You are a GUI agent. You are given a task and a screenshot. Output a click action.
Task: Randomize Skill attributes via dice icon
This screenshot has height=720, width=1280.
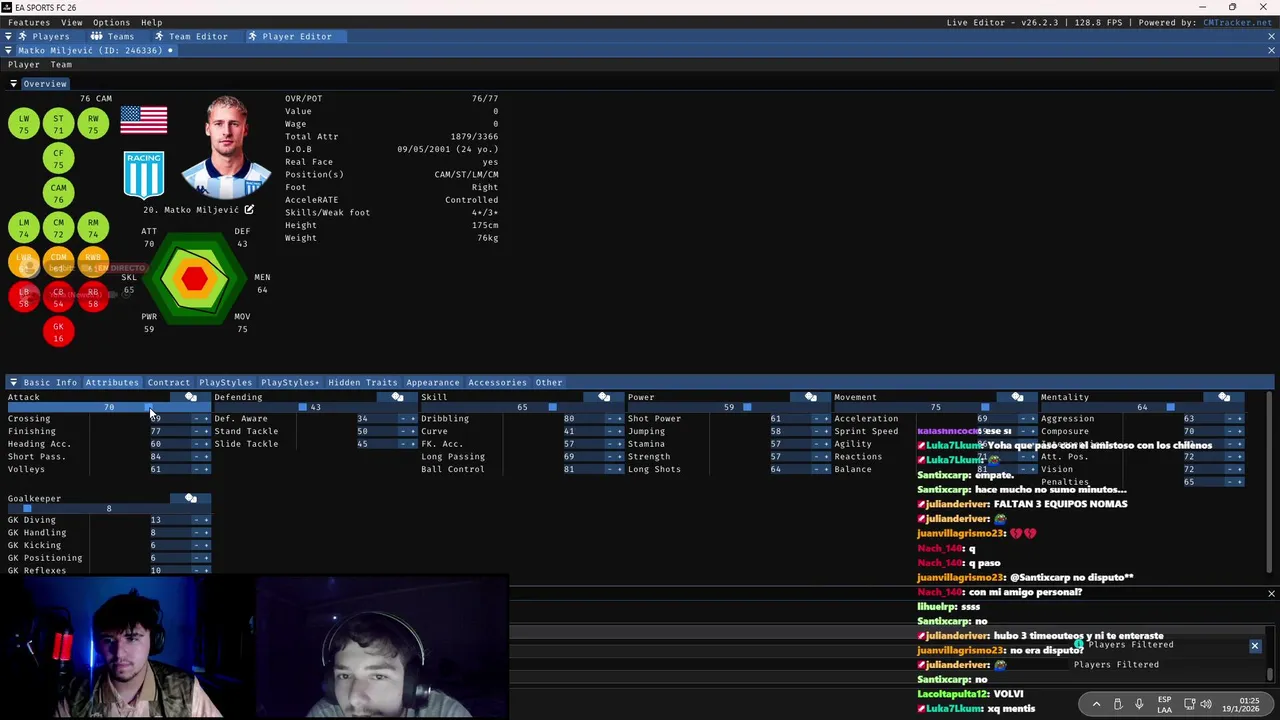[x=604, y=397]
